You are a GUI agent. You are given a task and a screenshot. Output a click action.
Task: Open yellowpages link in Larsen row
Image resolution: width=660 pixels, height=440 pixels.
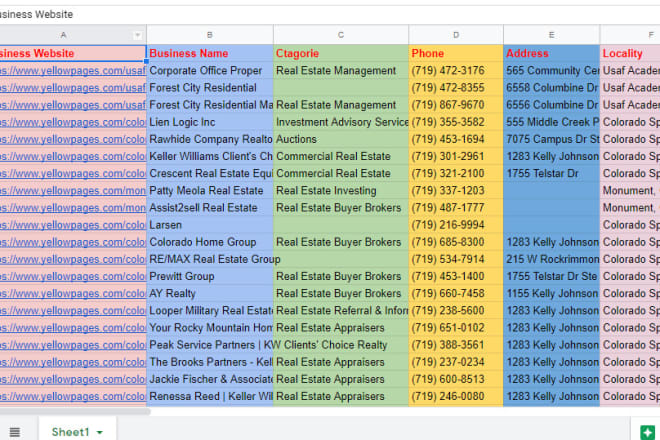pyautogui.click(x=73, y=225)
